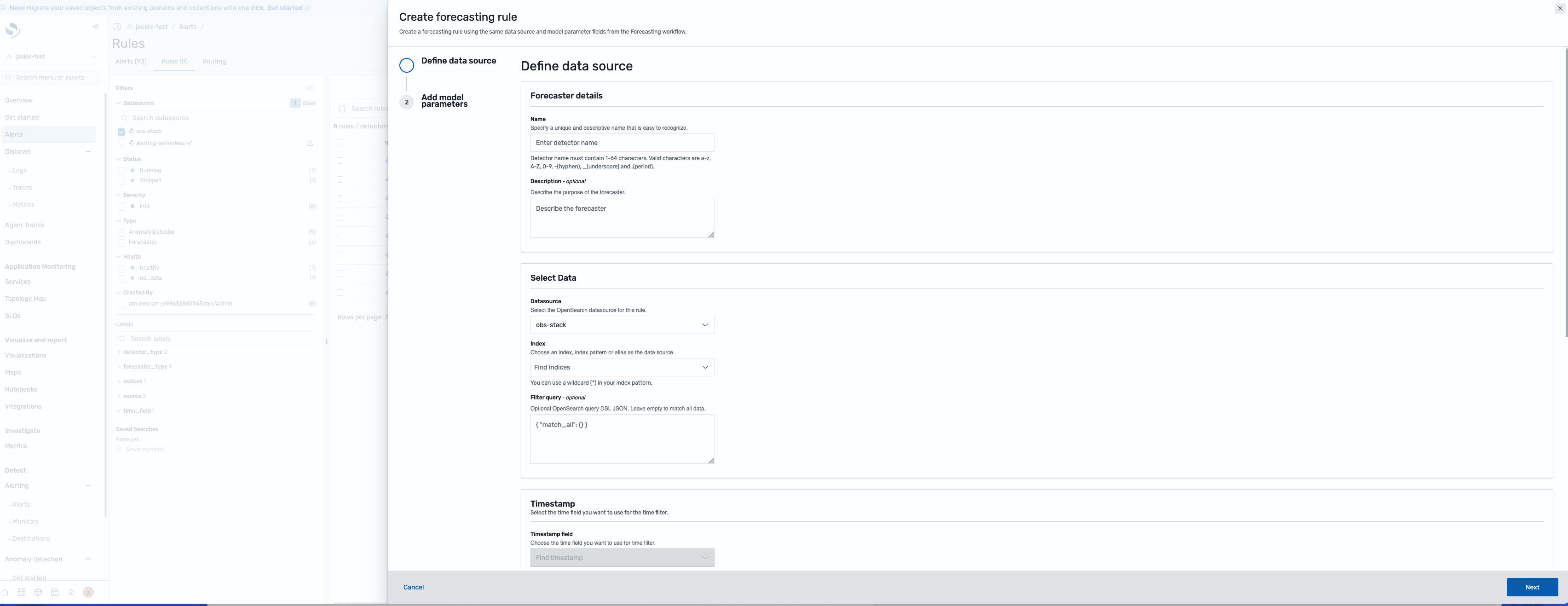Click Save current in Saved Searches
1568x606 pixels.
144,450
